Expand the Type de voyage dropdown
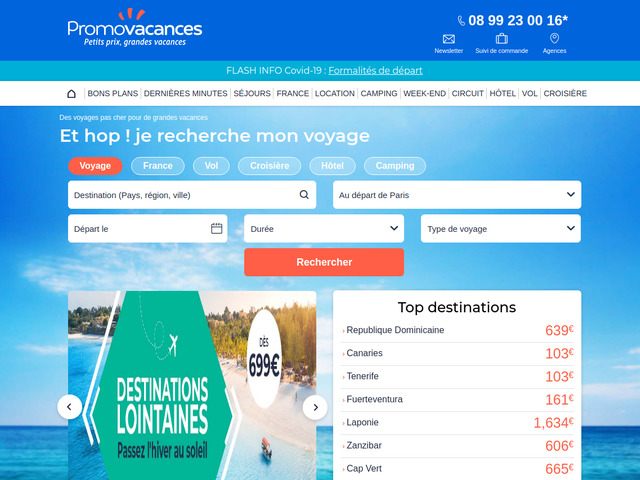This screenshot has height=480, width=640. (x=501, y=229)
